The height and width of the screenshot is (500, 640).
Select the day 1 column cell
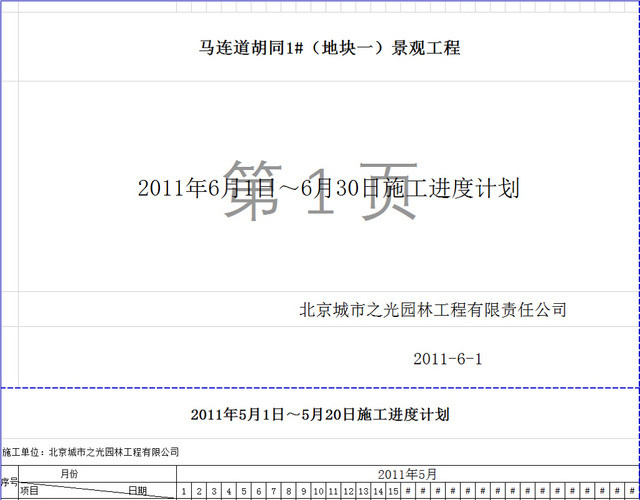tap(184, 491)
